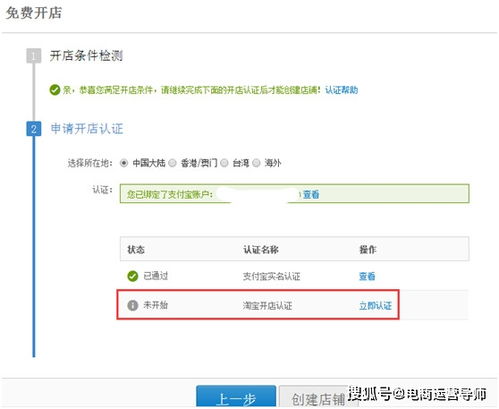Click the 免费开店 page heading
This screenshot has width=499, height=409.
point(34,13)
